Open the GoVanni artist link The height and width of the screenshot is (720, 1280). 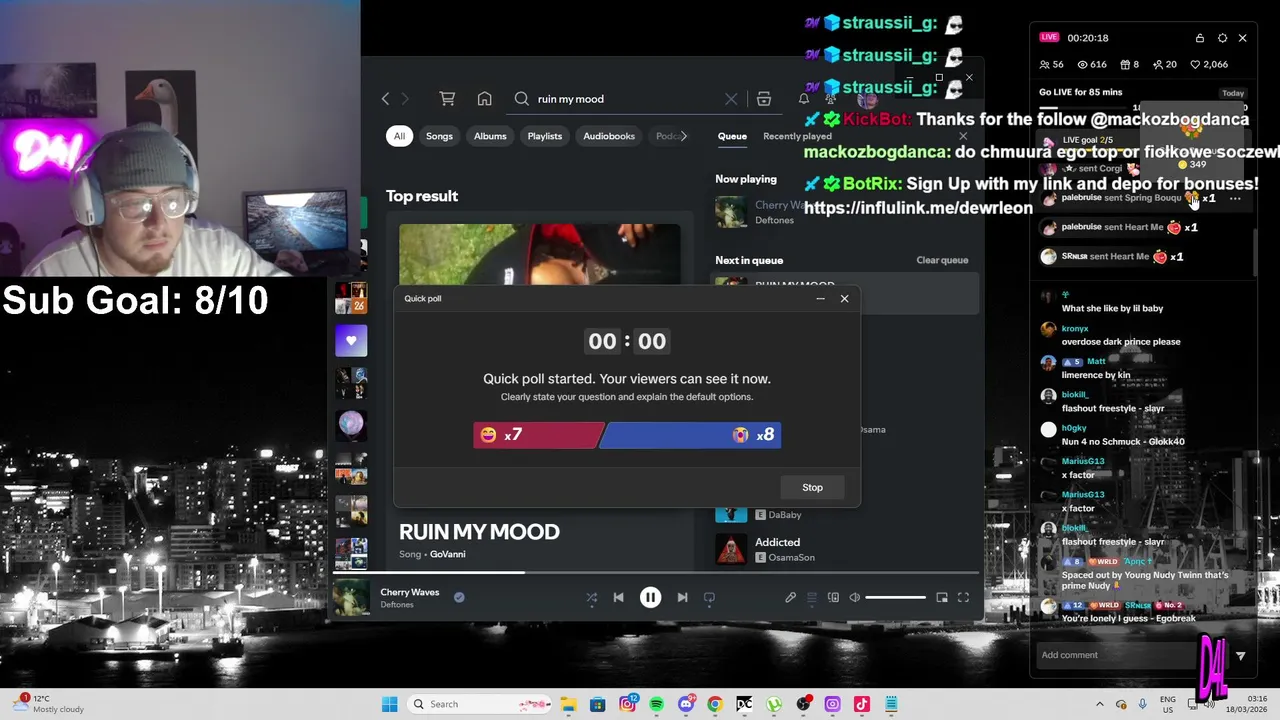[x=448, y=554]
